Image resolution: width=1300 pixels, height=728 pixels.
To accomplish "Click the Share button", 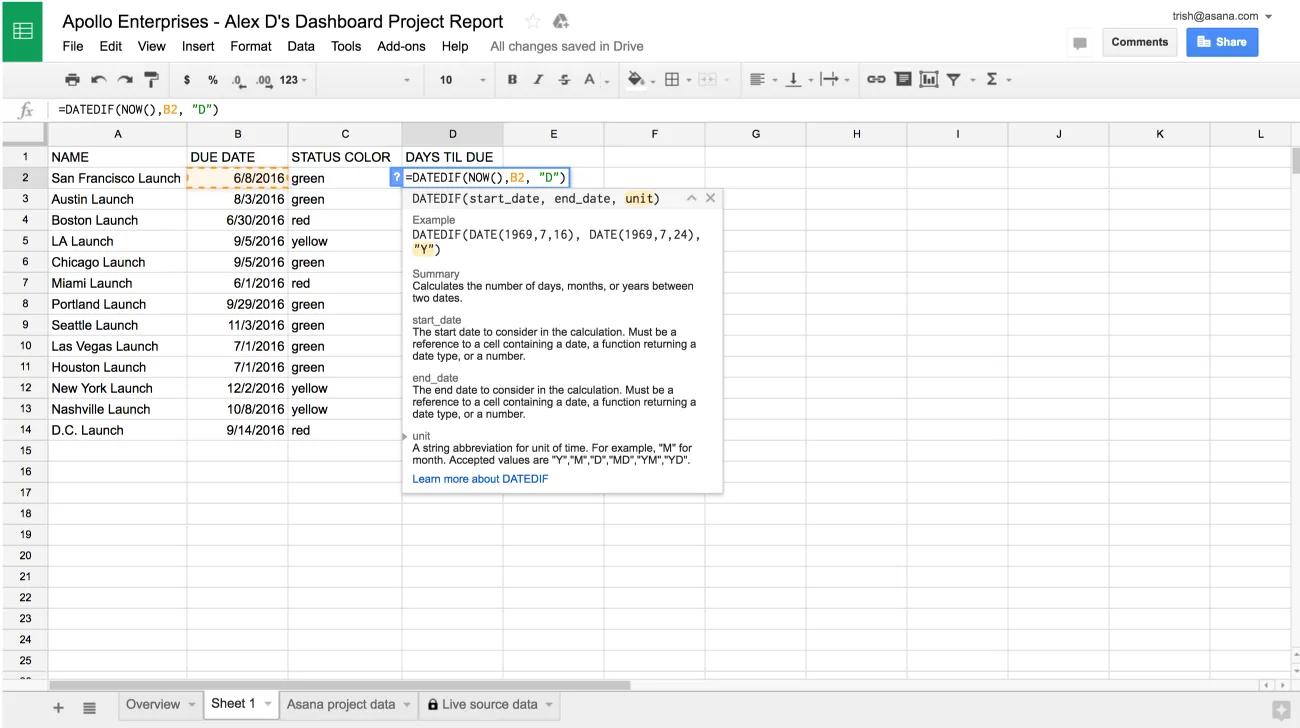I will 1221,41.
